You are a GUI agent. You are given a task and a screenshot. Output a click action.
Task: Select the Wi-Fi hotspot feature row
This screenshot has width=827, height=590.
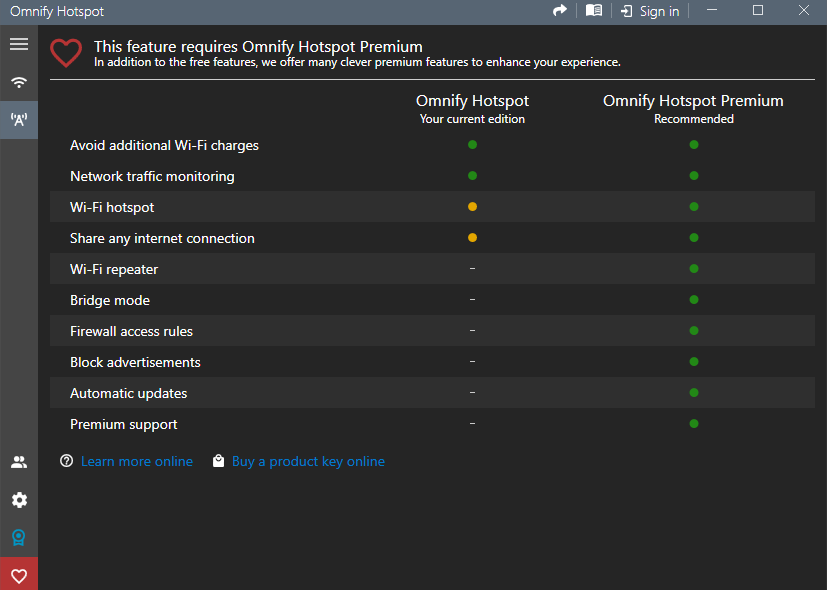(x=432, y=207)
